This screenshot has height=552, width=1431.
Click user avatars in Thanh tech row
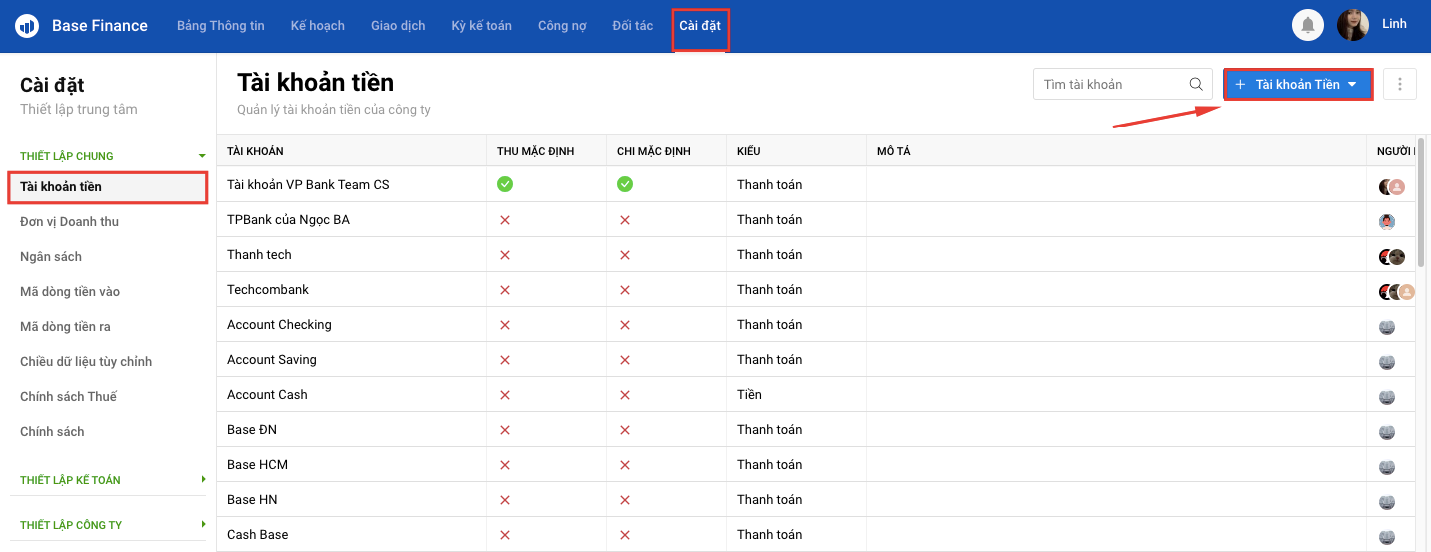tap(1392, 257)
